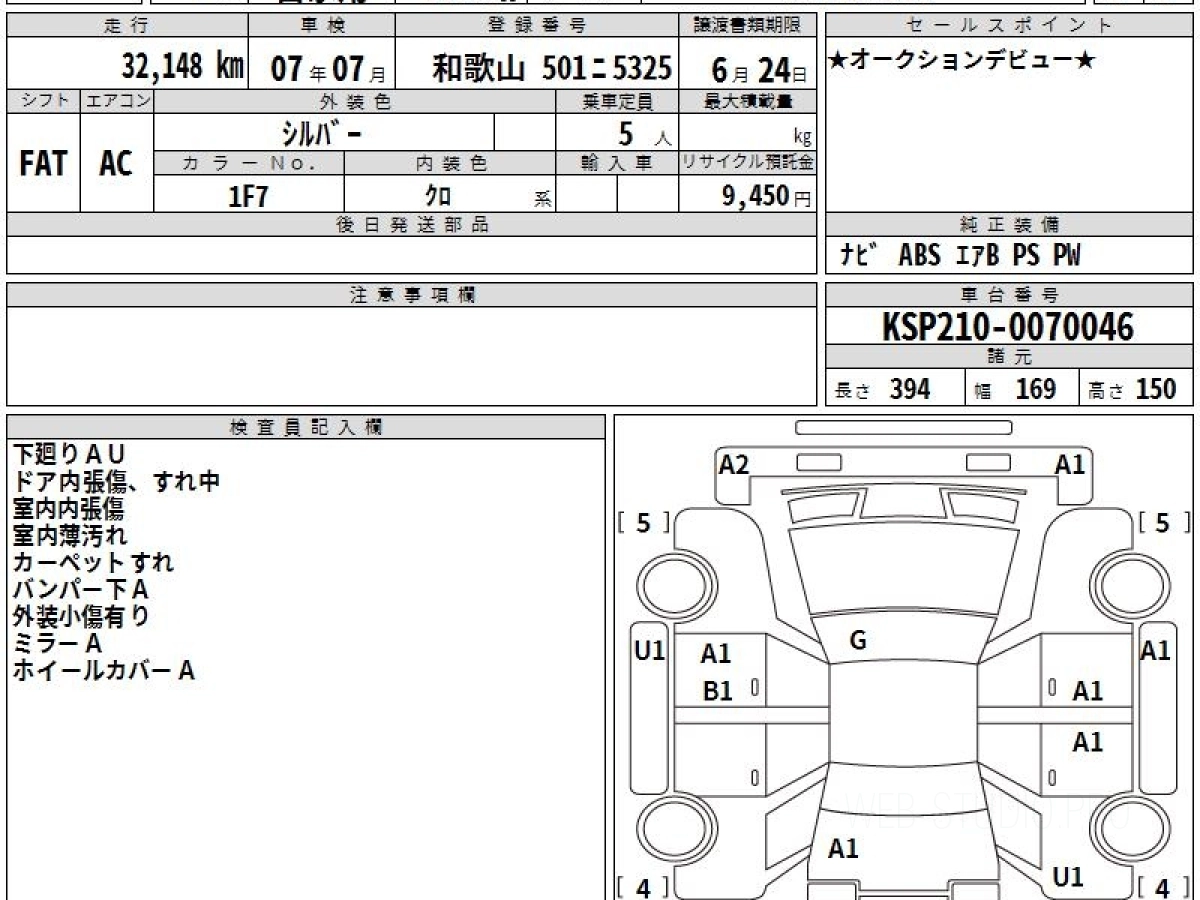Click the 車検 header
Viewport: 1200px width, 900px height.
(322, 26)
